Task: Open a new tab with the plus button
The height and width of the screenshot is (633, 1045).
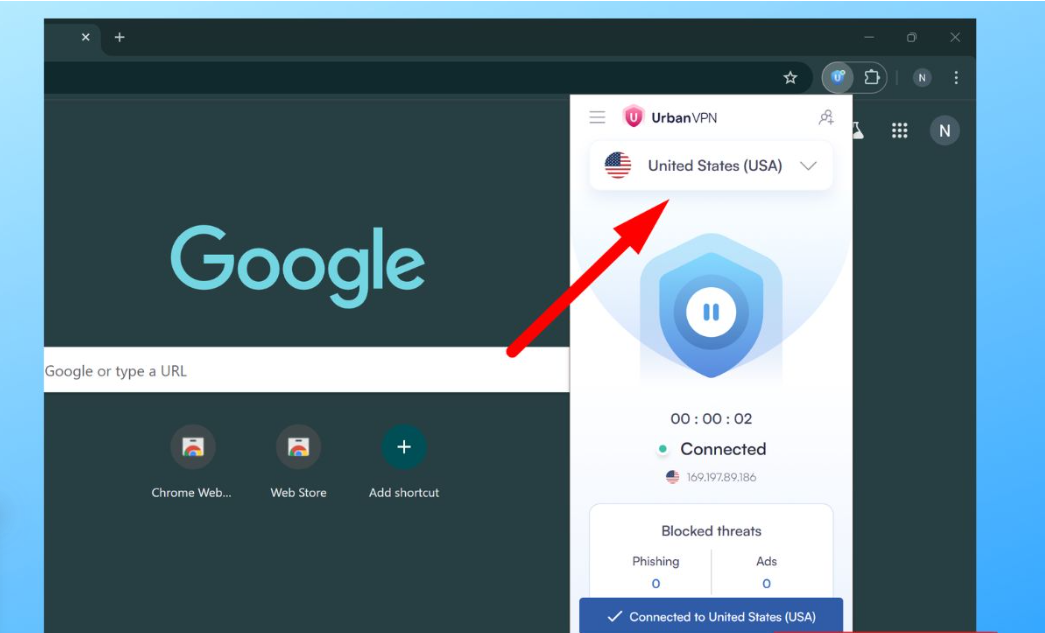Action: click(119, 37)
